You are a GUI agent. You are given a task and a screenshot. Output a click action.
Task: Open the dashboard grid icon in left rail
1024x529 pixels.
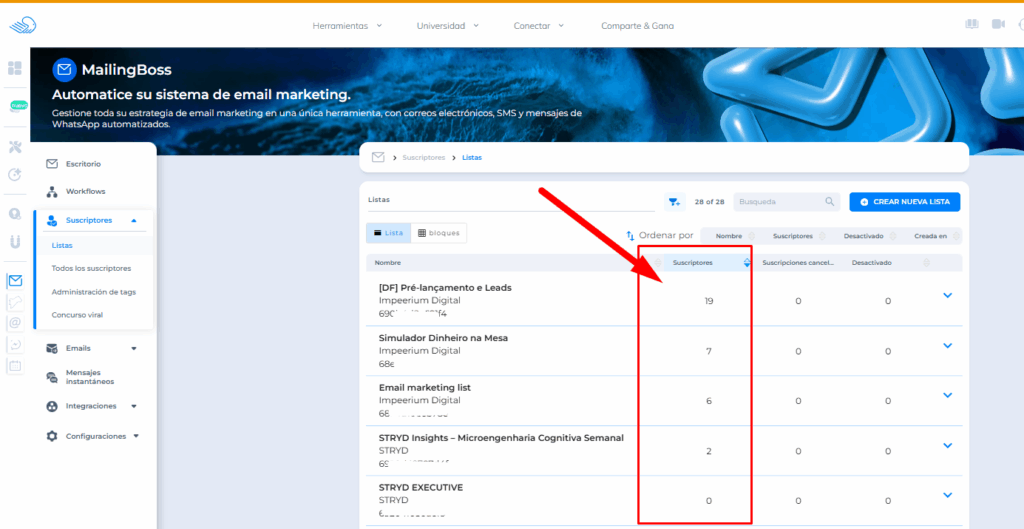[x=15, y=68]
